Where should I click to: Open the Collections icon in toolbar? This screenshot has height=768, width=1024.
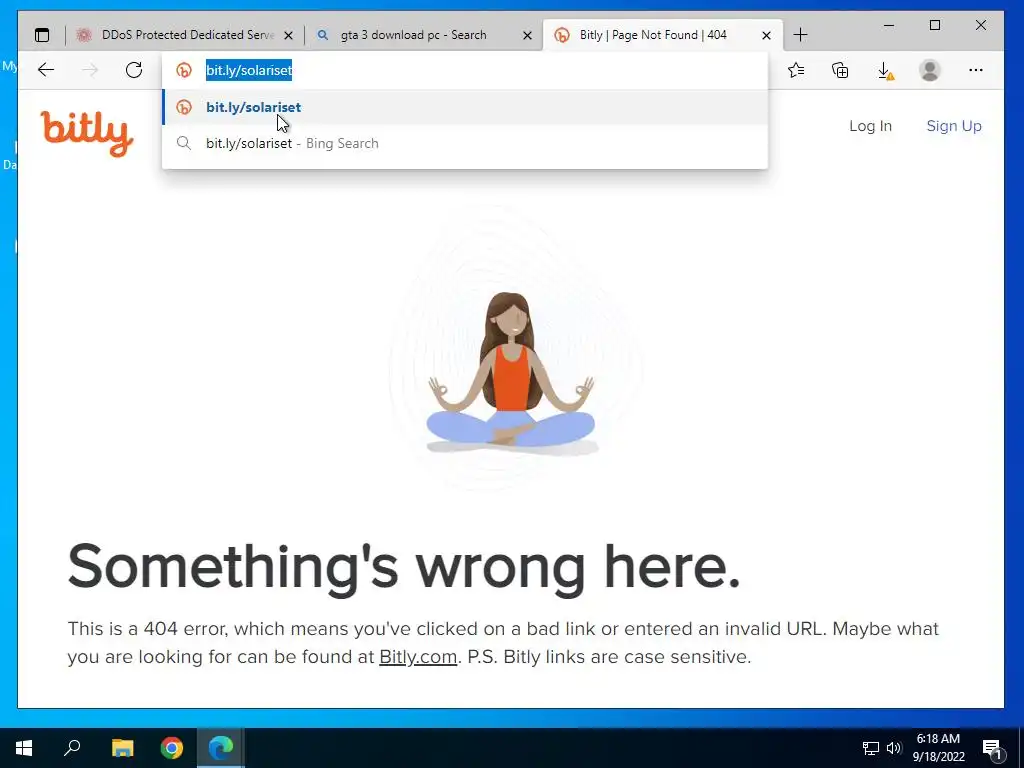pos(840,70)
